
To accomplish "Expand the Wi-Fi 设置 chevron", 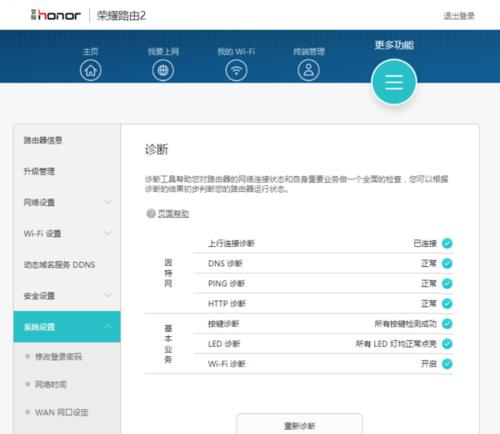I will click(108, 233).
